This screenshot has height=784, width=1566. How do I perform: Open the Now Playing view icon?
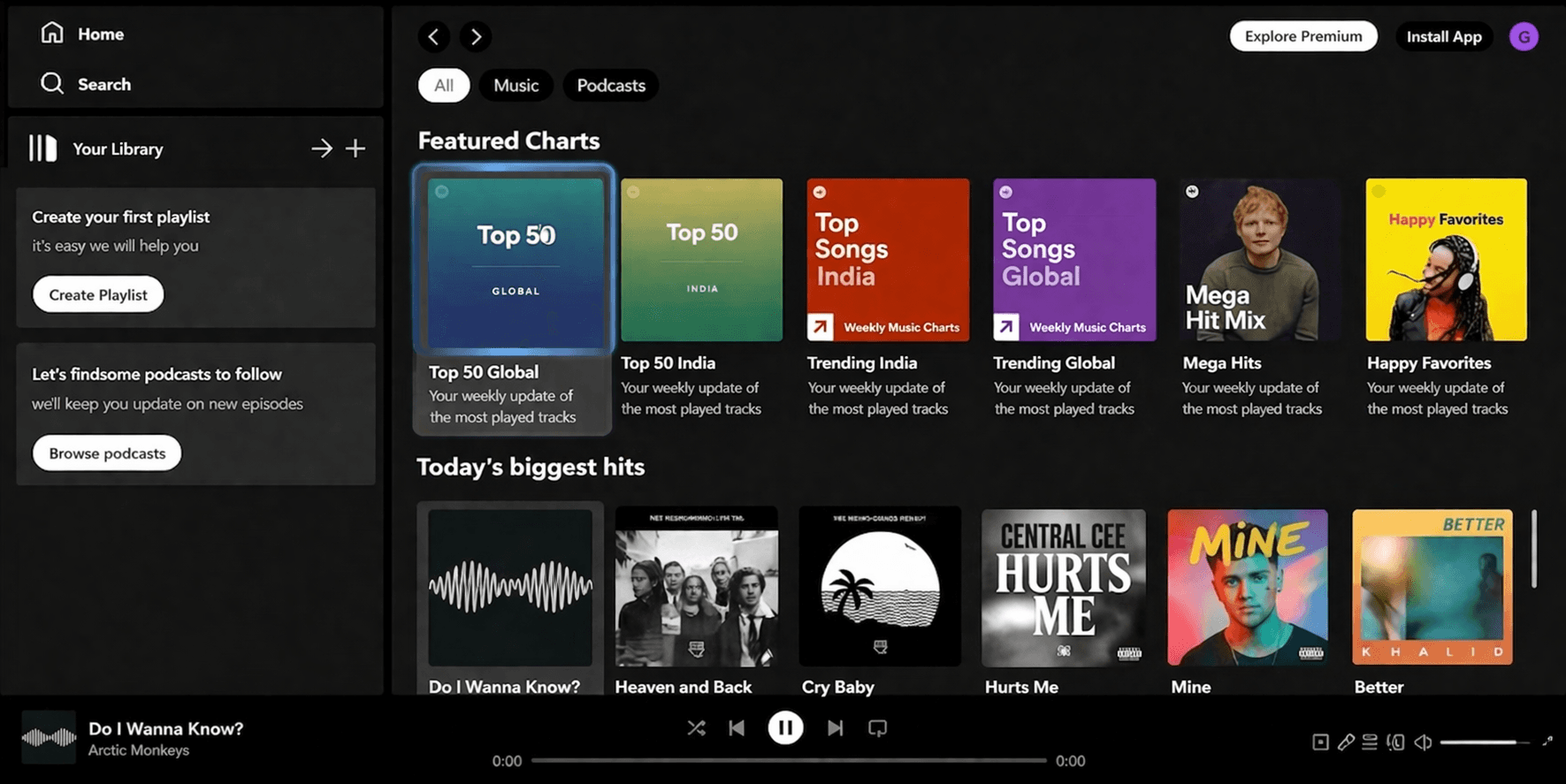1320,742
